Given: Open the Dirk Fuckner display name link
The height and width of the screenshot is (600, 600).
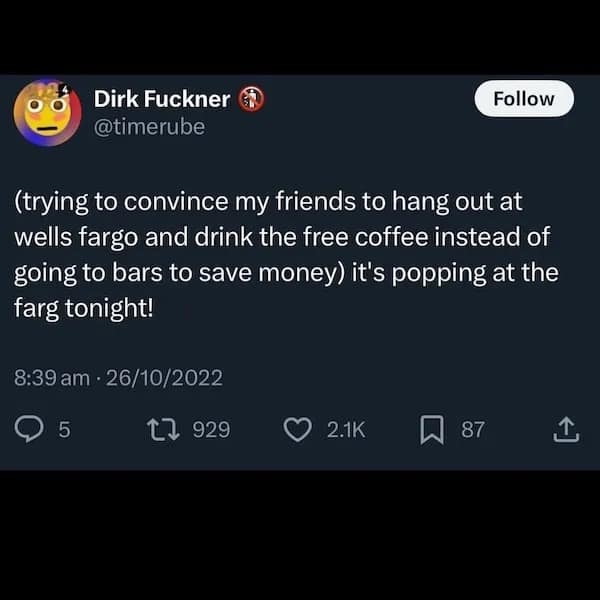Looking at the screenshot, I should 162,99.
